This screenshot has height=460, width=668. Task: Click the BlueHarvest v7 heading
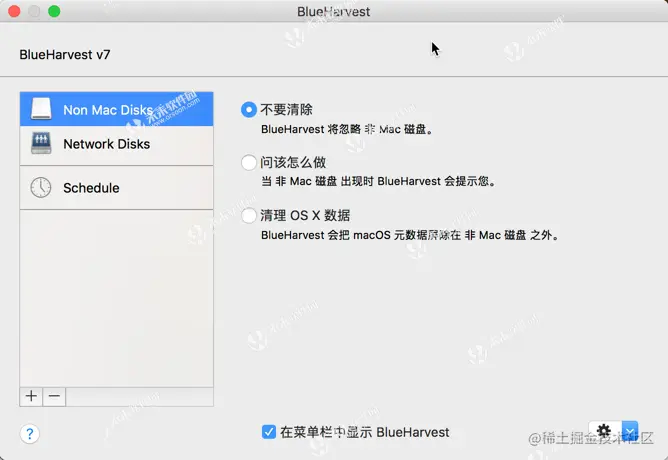pos(65,55)
